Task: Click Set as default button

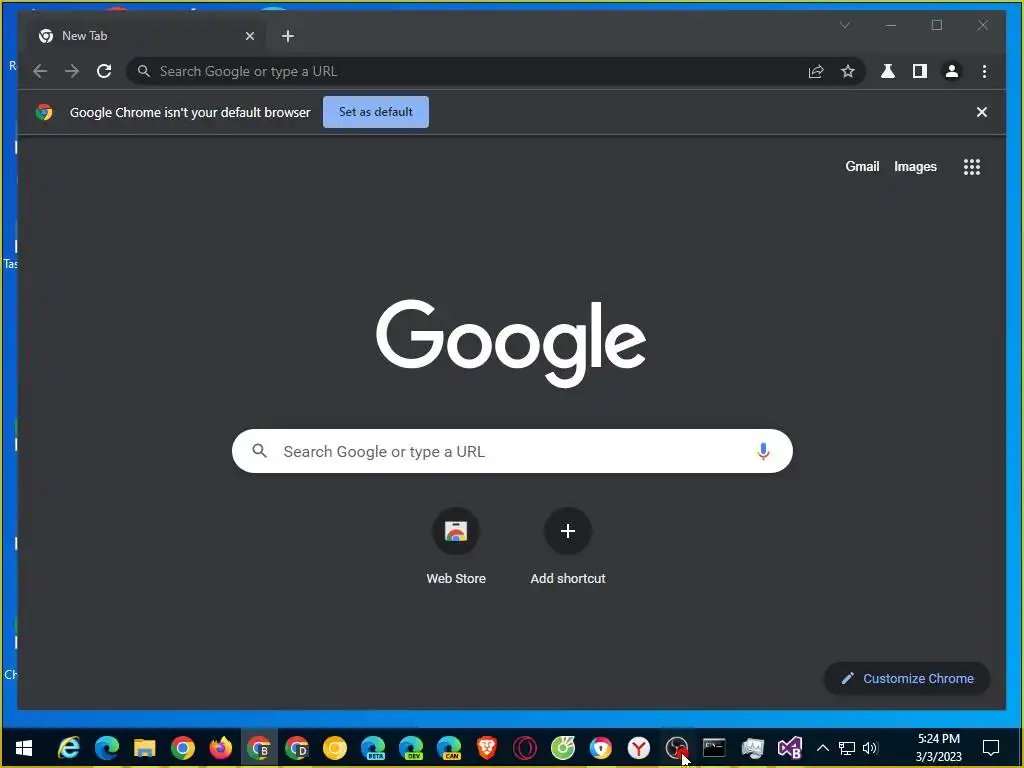Action: (376, 112)
